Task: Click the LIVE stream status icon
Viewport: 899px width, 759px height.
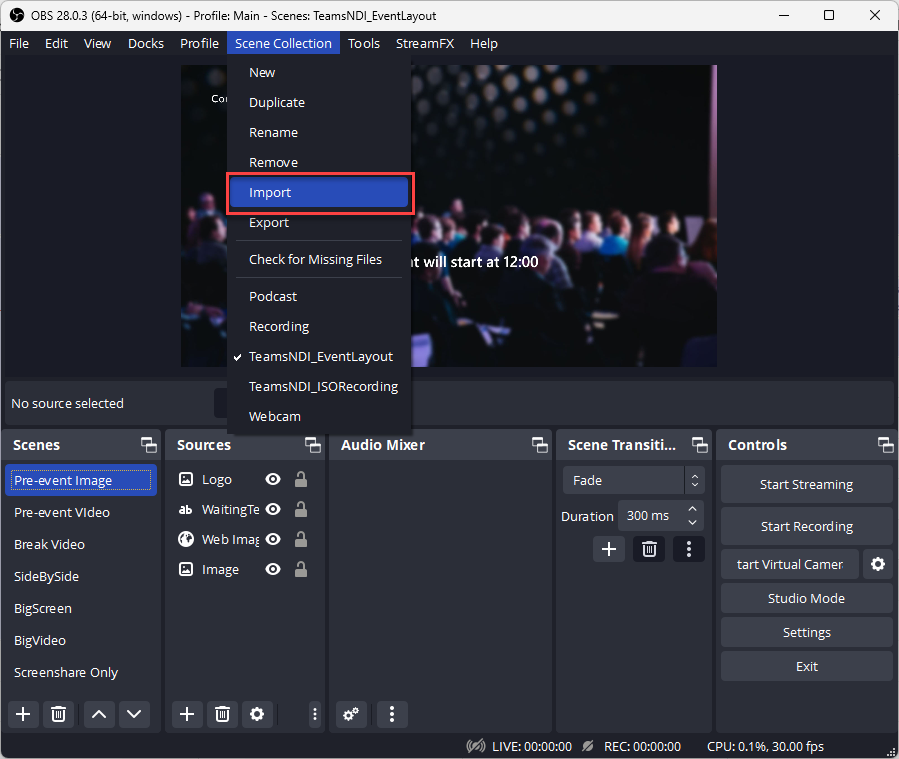Action: pos(476,746)
